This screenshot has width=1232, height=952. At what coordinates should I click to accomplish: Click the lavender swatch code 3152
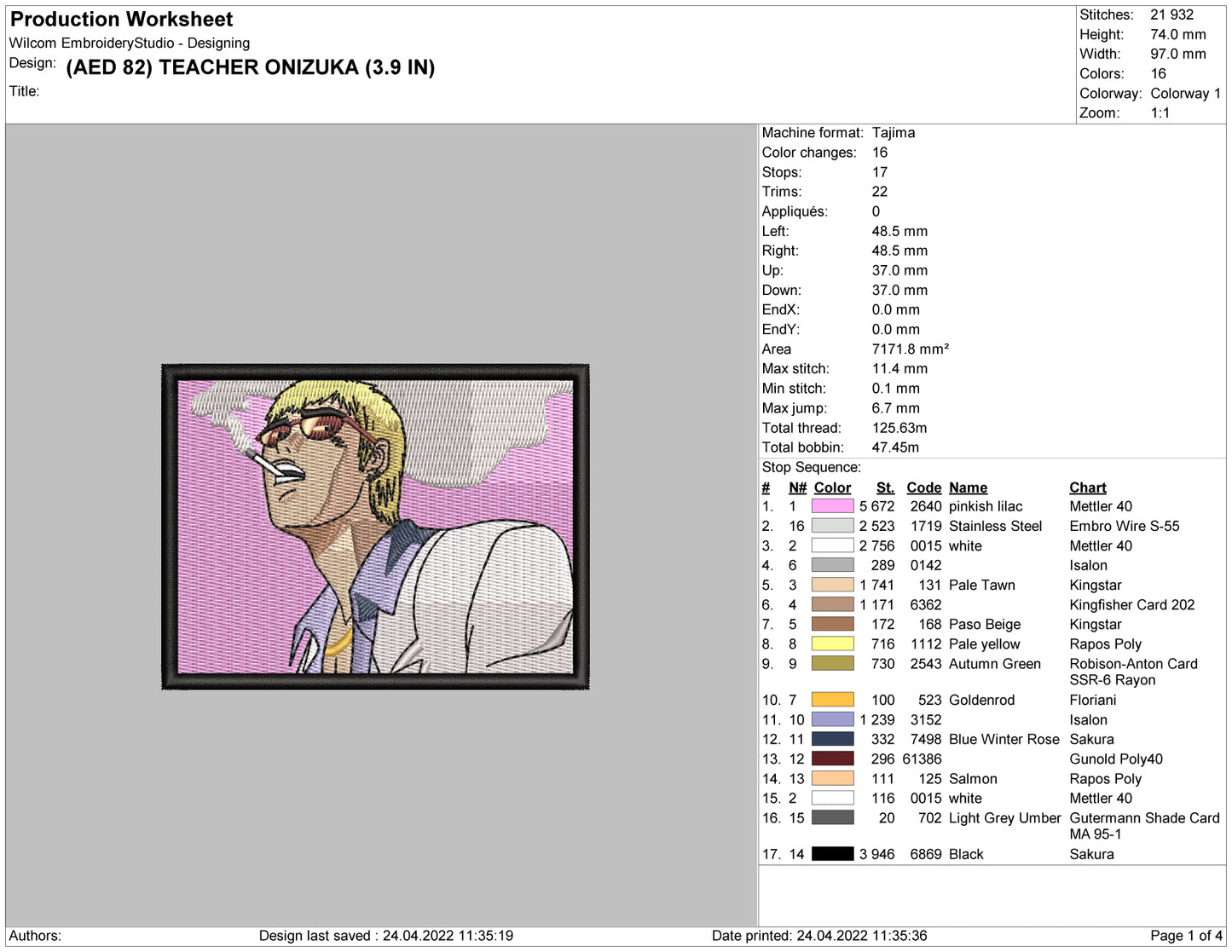click(832, 719)
